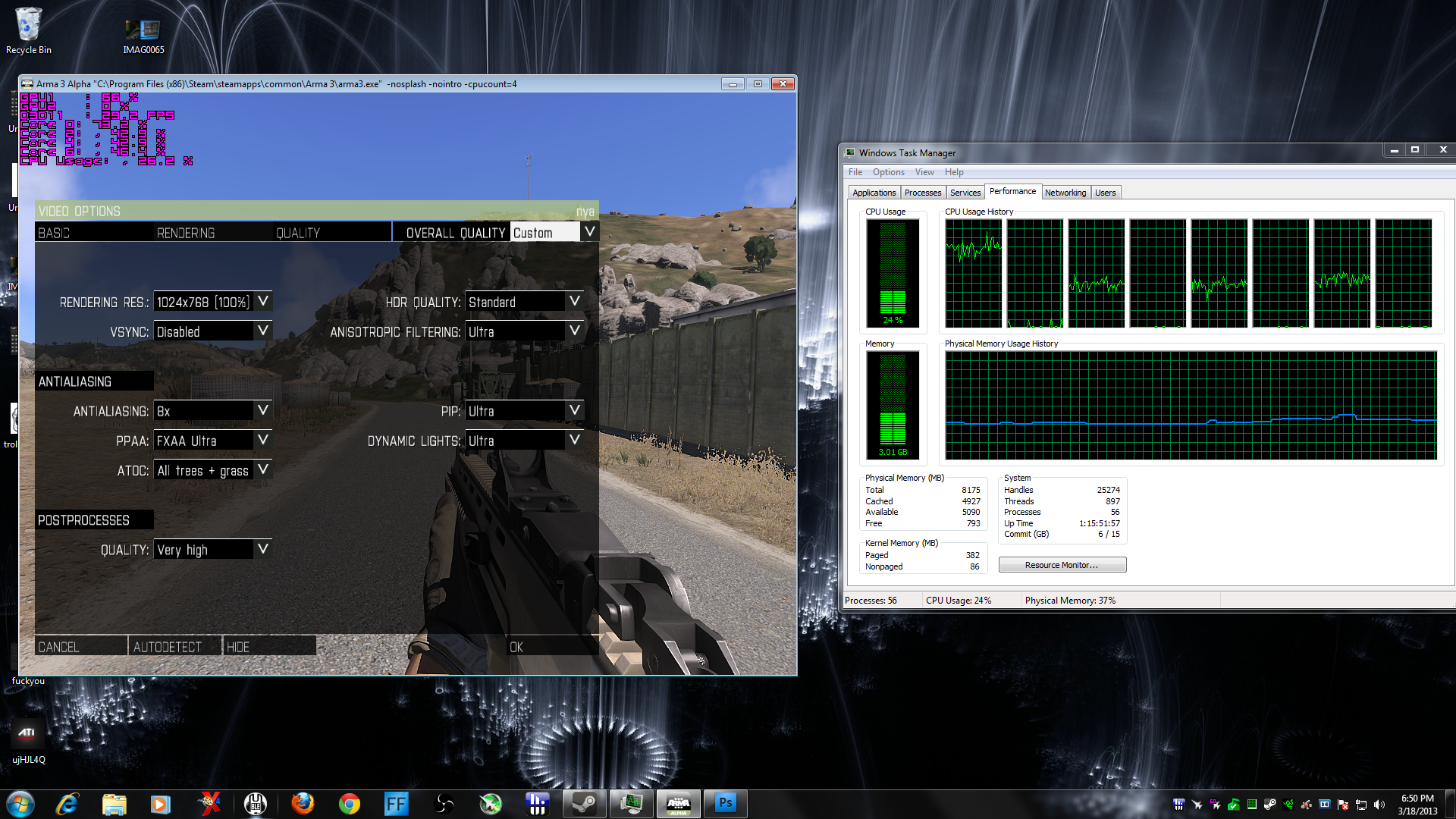Viewport: 1456px width, 819px height.
Task: Click the MSI Afterburner plane tray icon
Action: coord(1197,805)
